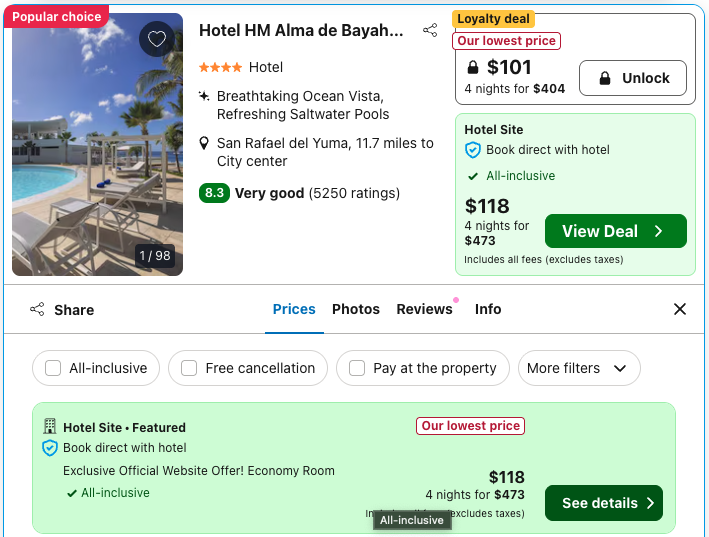Image resolution: width=709 pixels, height=537 pixels.
Task: Click the book-direct shield icon in Hotel Site card
Action: click(x=473, y=150)
